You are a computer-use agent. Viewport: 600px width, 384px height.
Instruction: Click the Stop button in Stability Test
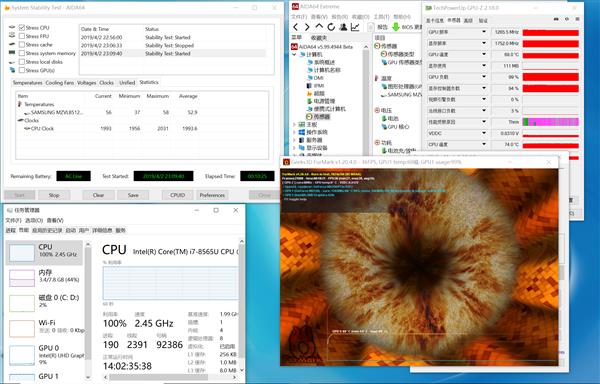pos(54,195)
